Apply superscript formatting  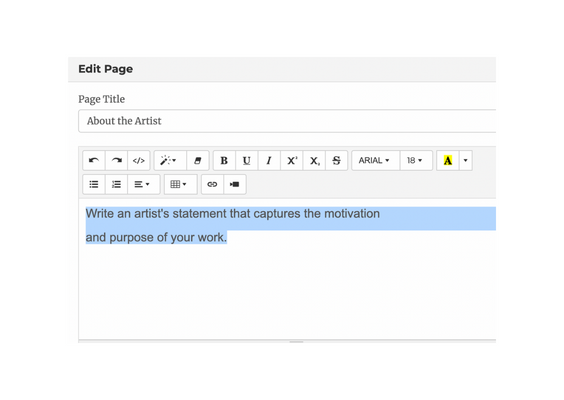click(x=292, y=160)
